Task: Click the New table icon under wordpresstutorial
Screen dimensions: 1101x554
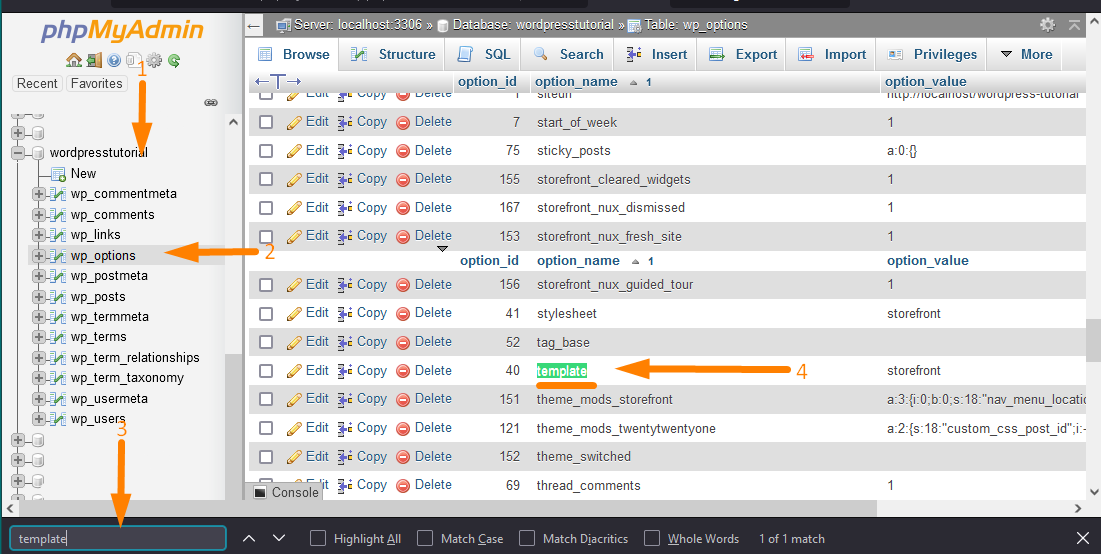Action: click(58, 173)
